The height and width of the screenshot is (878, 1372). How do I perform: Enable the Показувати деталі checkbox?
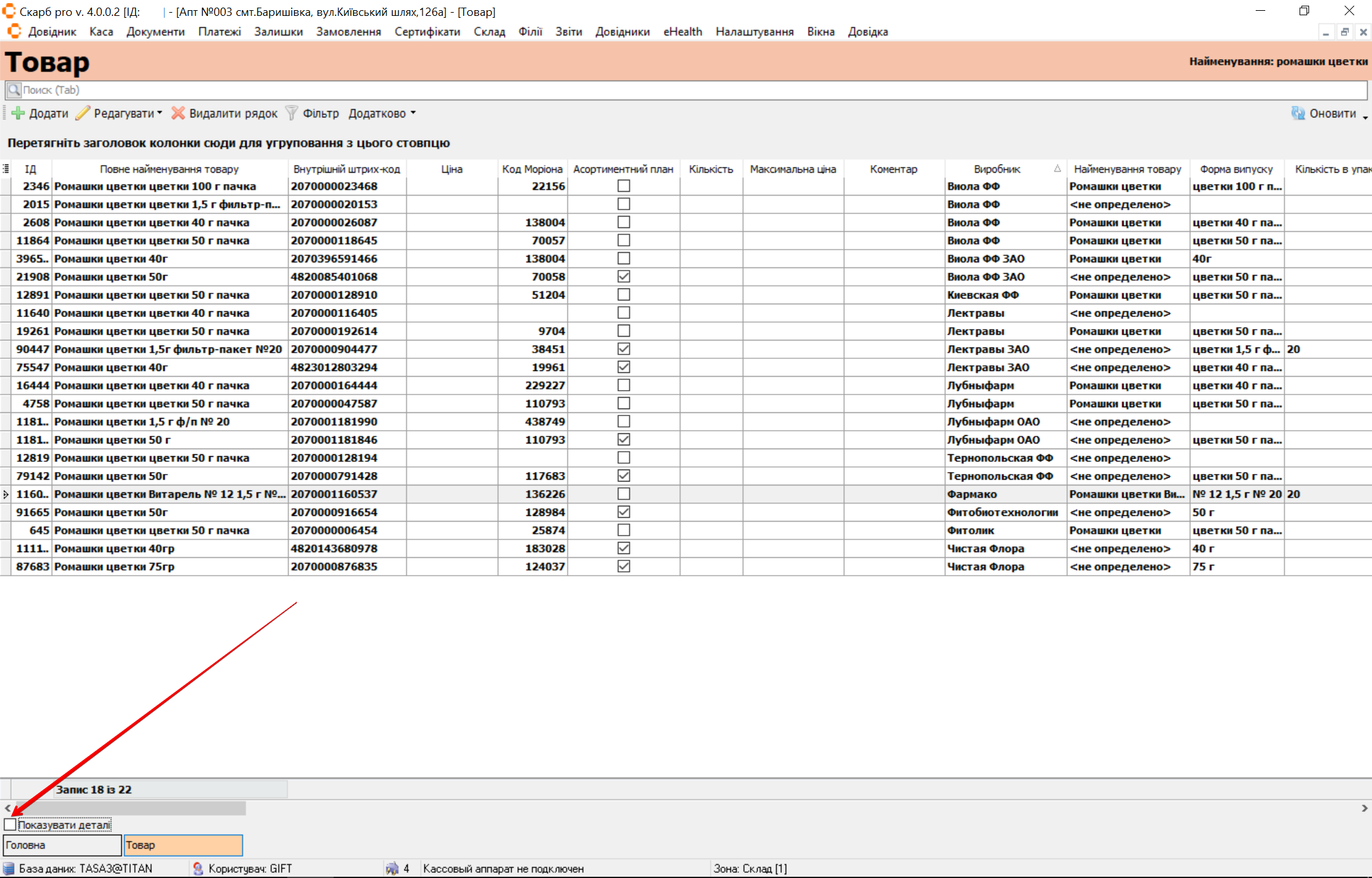coord(10,825)
